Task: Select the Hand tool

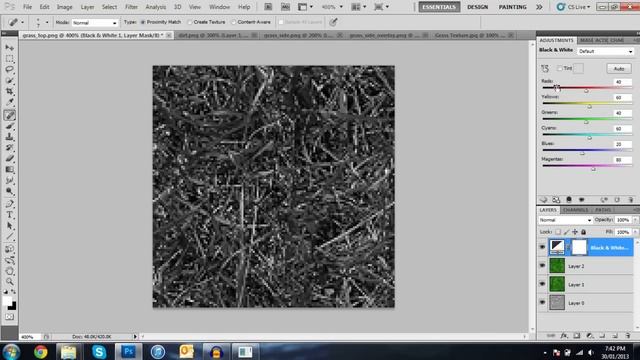Action: 9,271
